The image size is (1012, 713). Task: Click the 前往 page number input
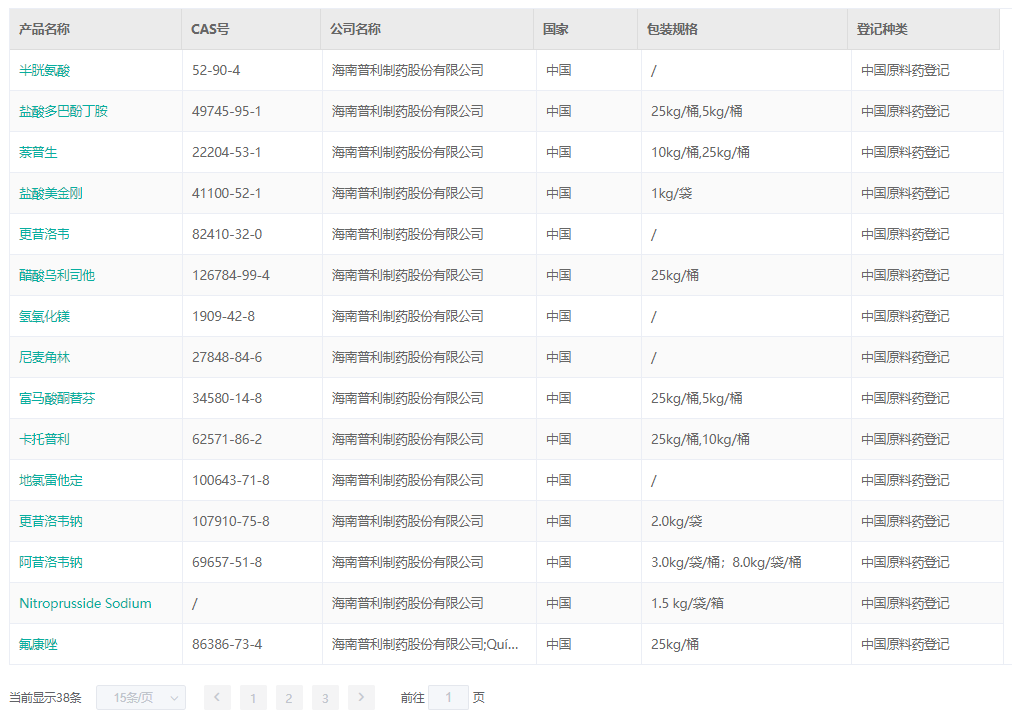click(x=449, y=698)
